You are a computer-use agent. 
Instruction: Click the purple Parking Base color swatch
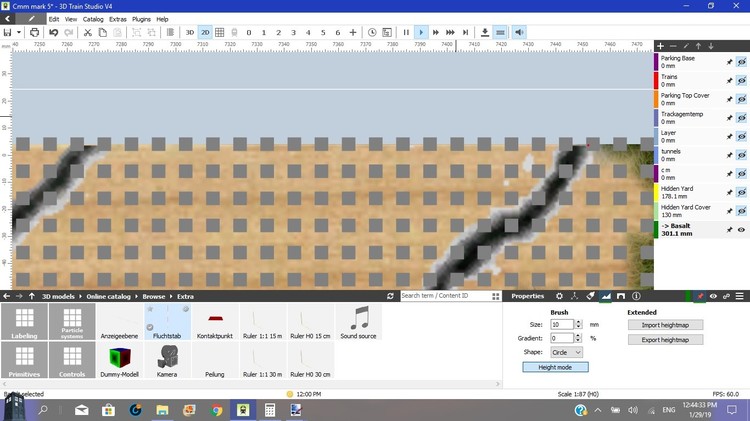tap(656, 62)
